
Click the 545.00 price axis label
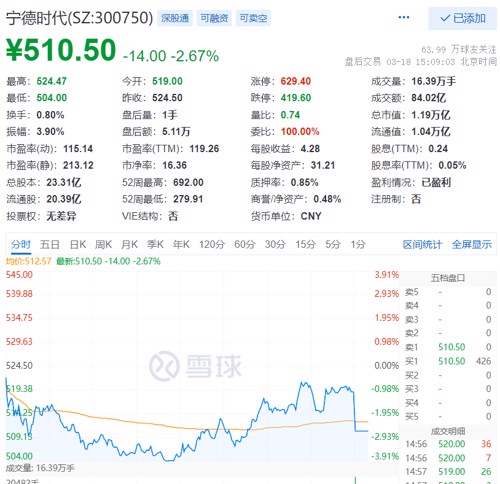[x=19, y=275]
